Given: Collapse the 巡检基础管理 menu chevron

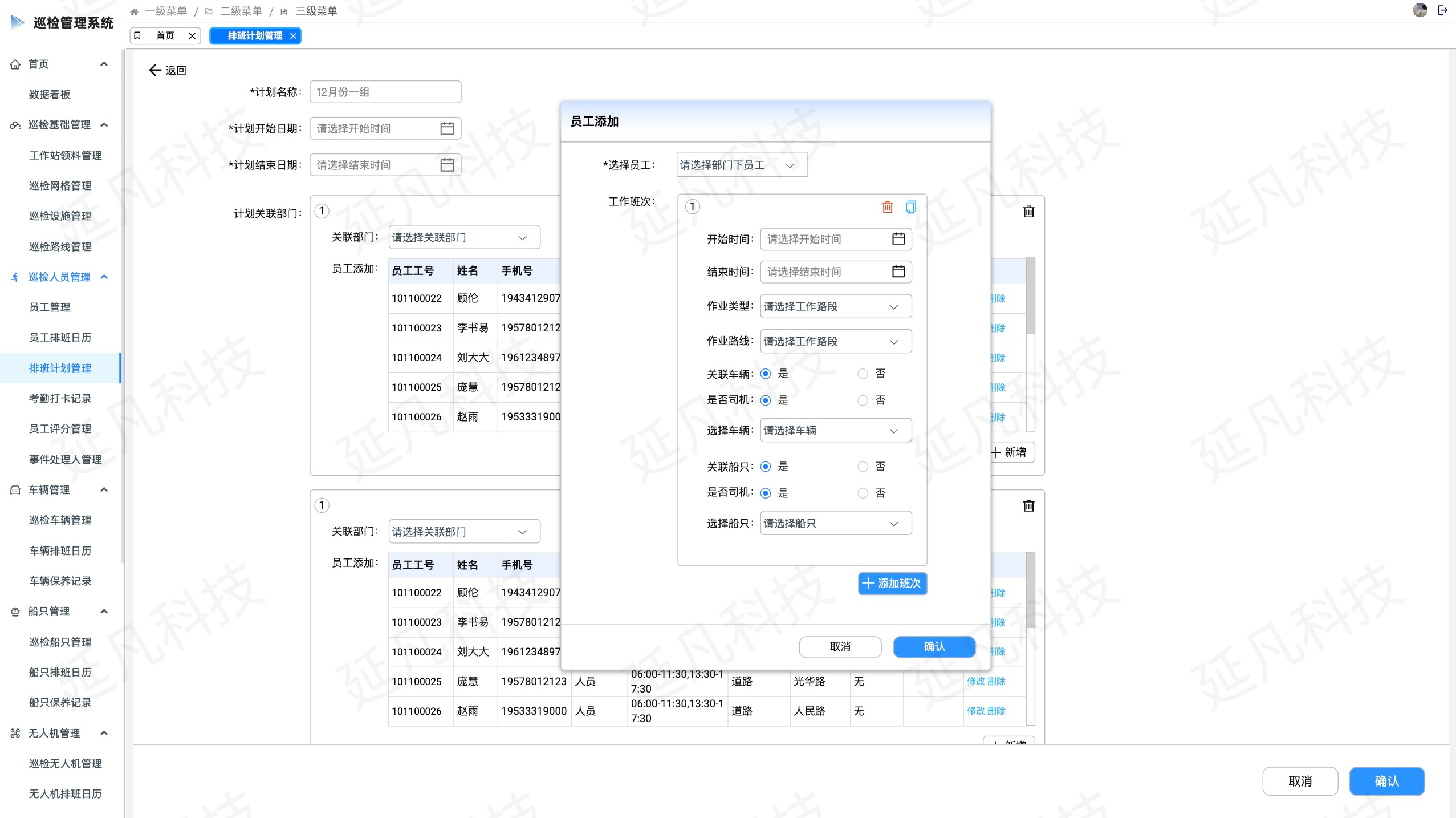Looking at the screenshot, I should pos(104,124).
